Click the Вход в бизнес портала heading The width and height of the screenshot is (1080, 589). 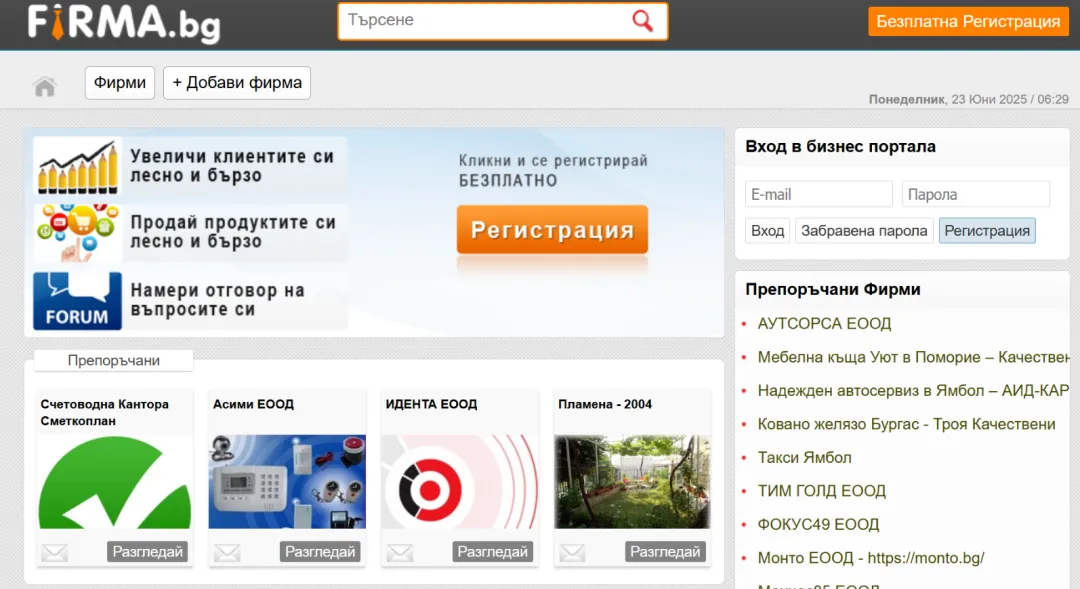[x=840, y=147]
